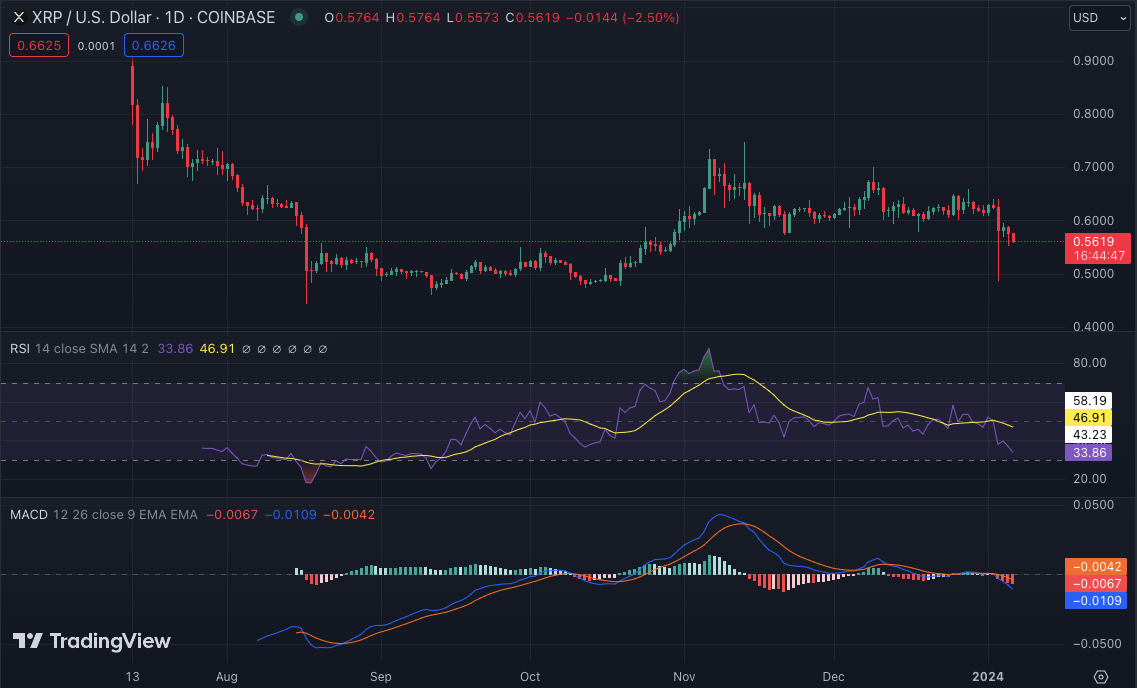
Task: Open chart settings gear icon
Action: click(1101, 676)
